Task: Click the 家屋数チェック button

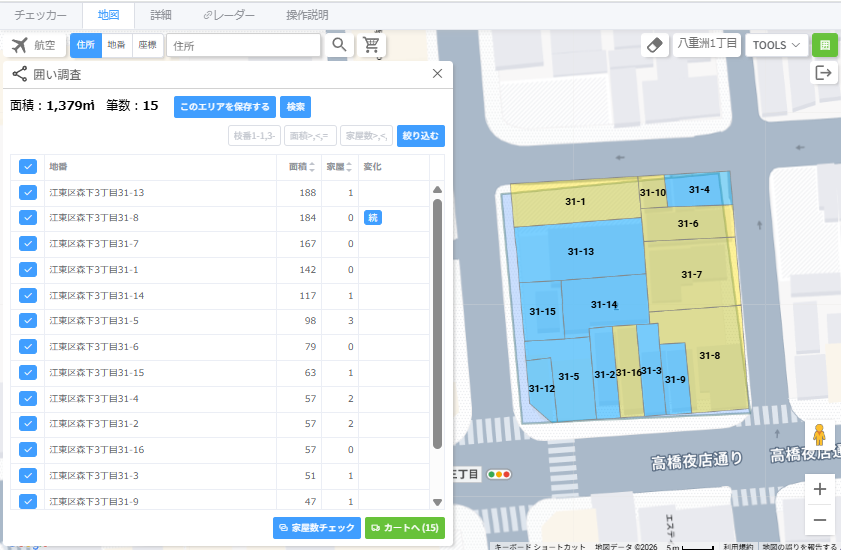Action: (x=317, y=527)
